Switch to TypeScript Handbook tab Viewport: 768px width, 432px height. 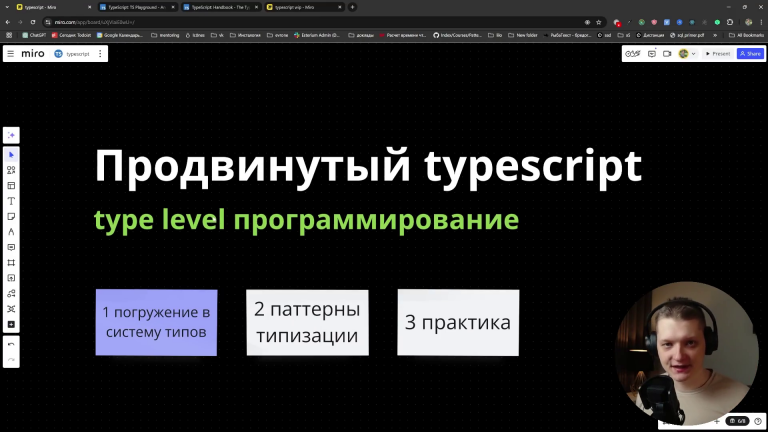click(x=221, y=7)
